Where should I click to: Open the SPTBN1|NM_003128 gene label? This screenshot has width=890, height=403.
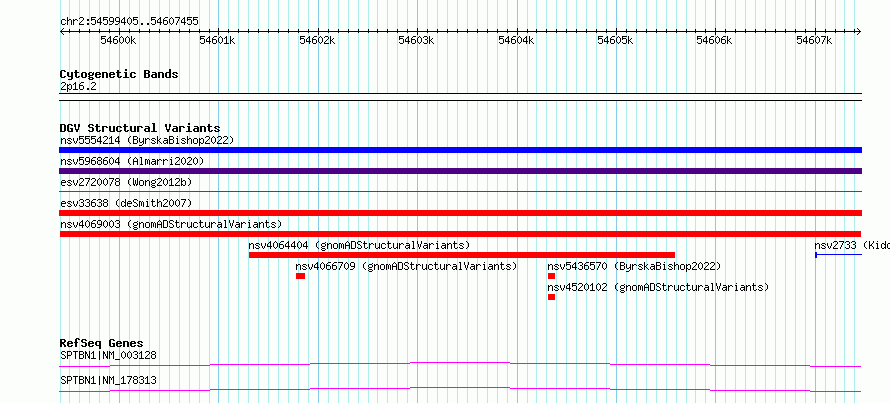click(x=108, y=355)
